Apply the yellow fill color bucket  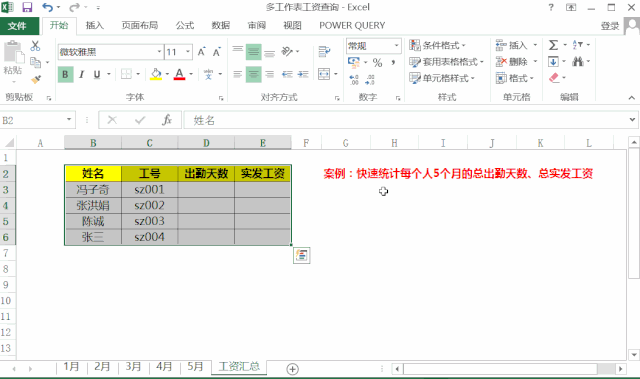156,74
